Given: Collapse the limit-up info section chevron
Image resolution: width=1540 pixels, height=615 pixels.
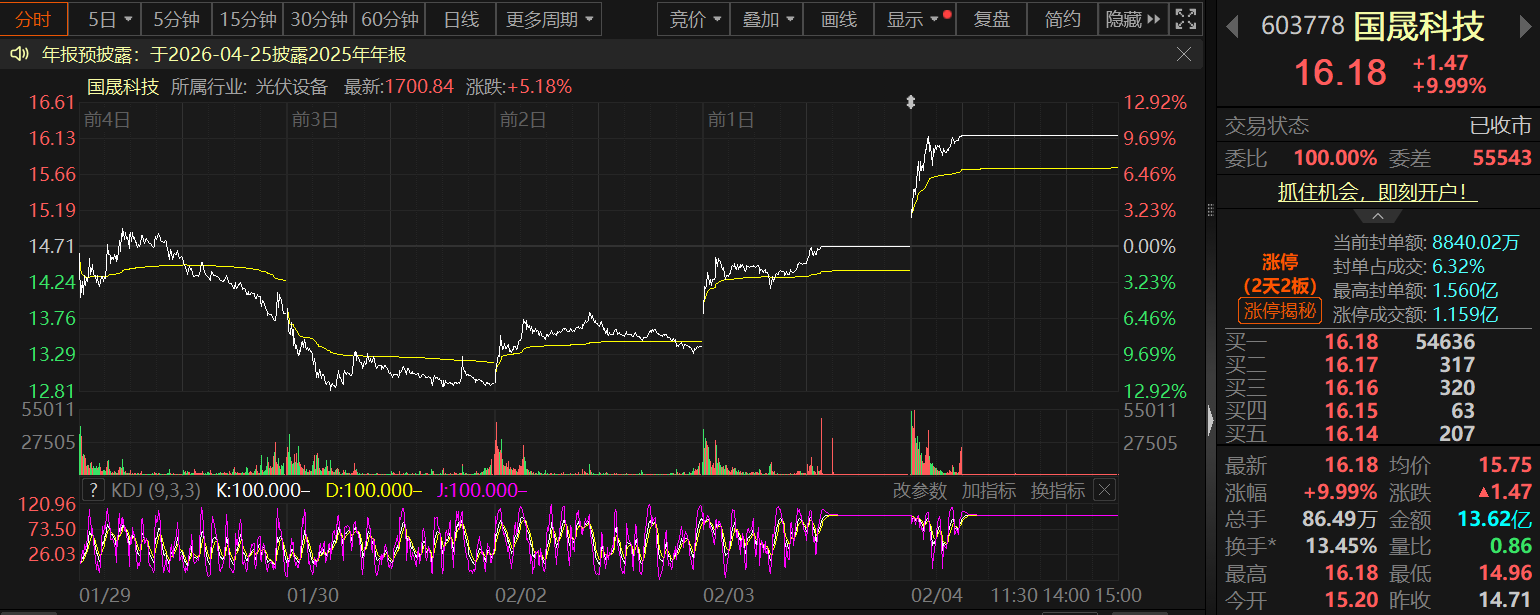Looking at the screenshot, I should [1377, 216].
